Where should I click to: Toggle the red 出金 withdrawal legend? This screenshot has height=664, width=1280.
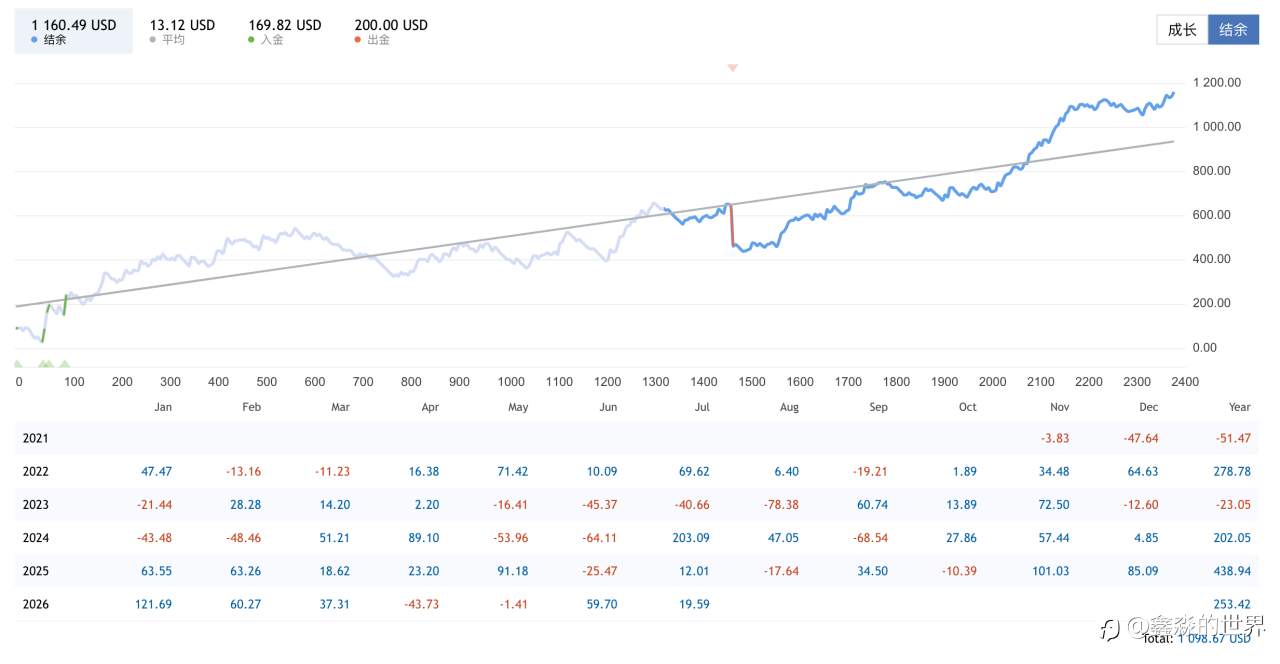click(x=391, y=32)
